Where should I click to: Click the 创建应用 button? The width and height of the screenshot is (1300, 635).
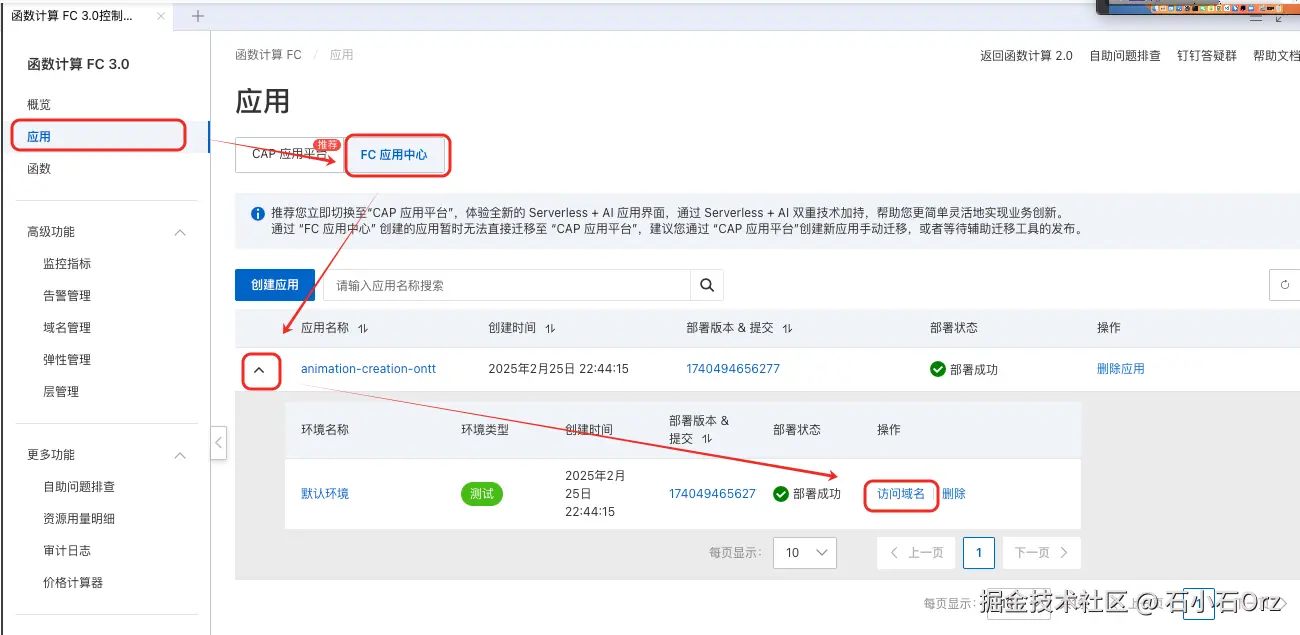(x=275, y=285)
